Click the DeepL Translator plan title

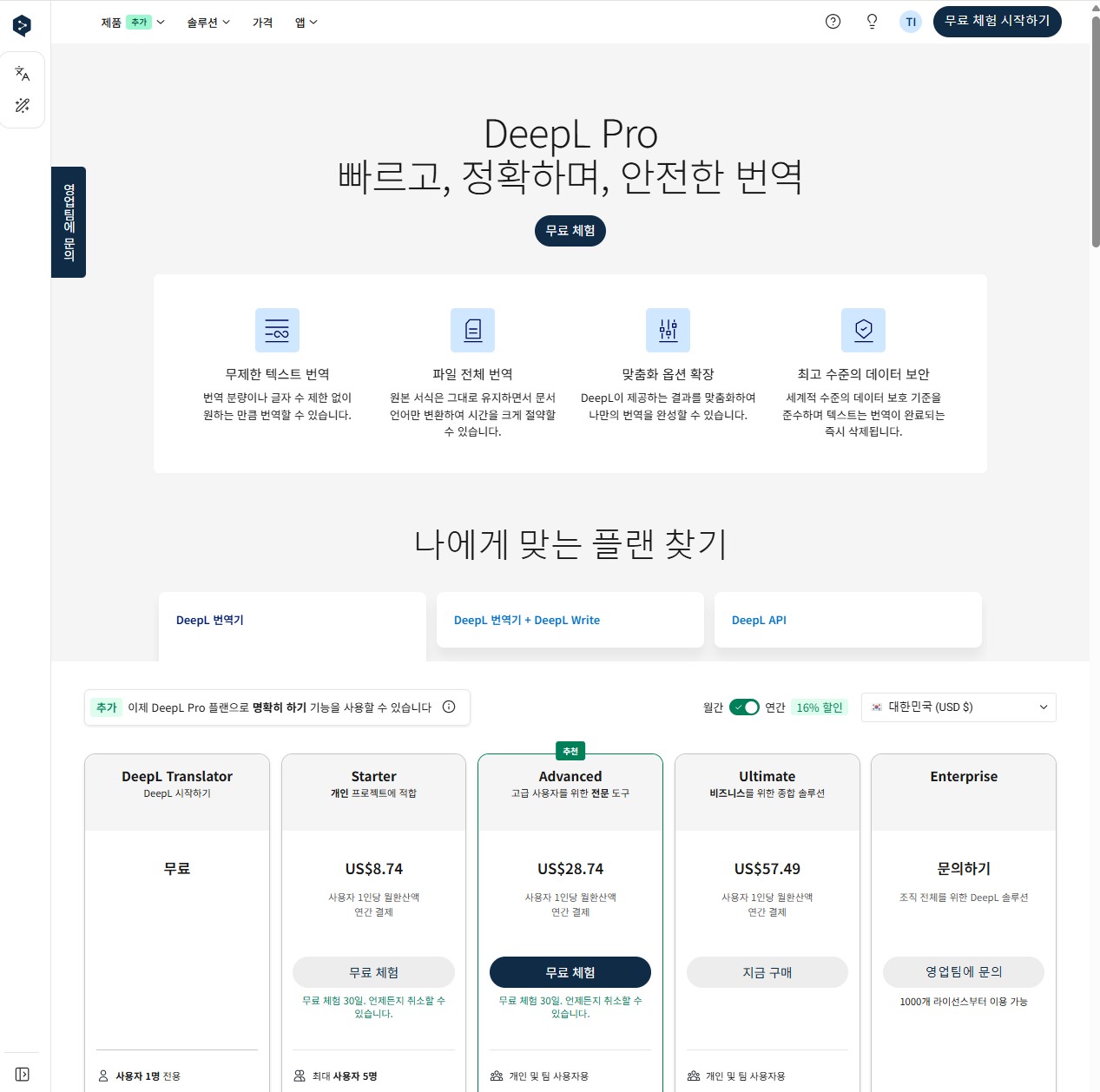click(177, 777)
